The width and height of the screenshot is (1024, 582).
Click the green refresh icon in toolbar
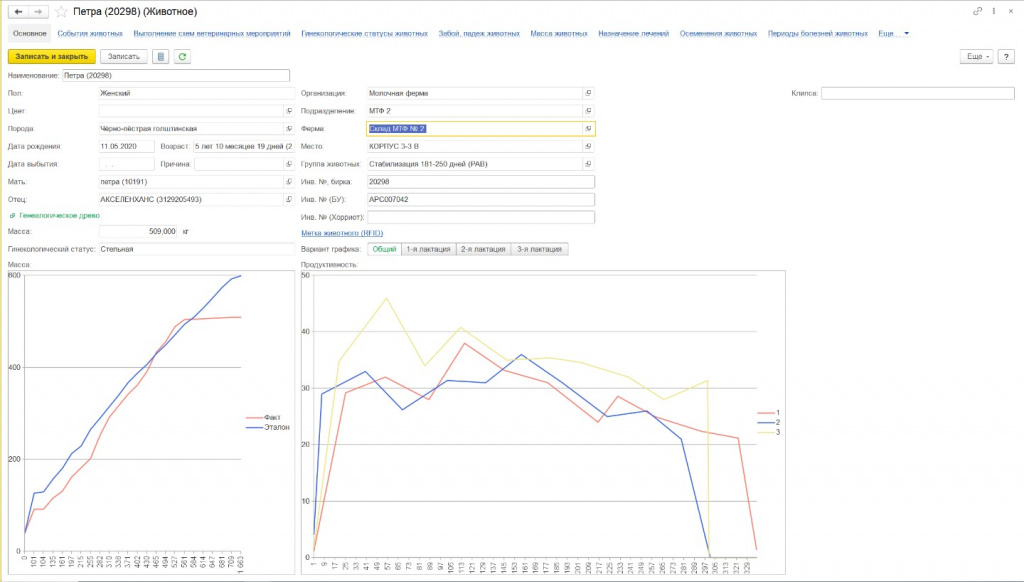click(x=182, y=57)
